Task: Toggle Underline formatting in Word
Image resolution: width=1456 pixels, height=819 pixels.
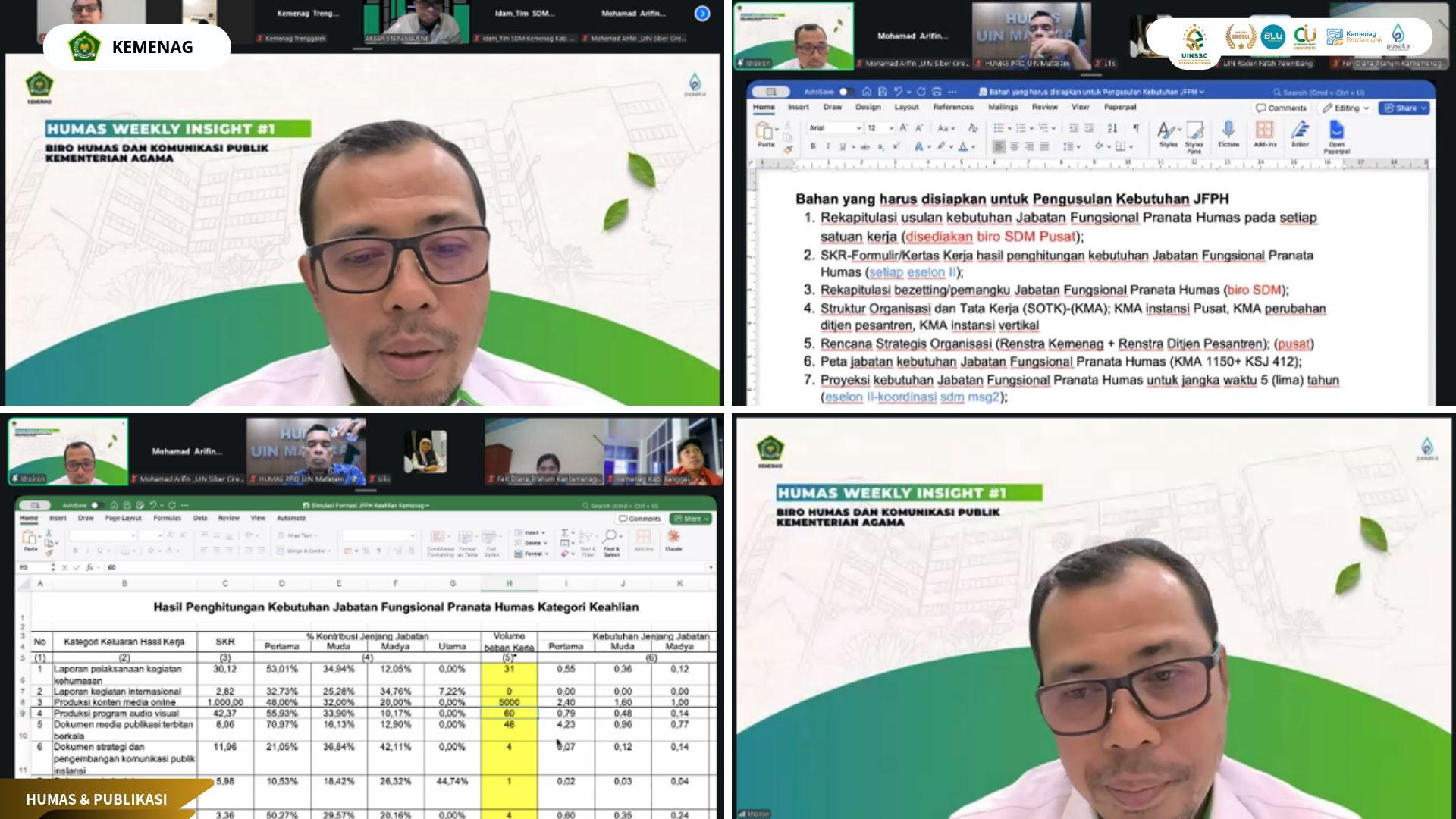Action: tap(842, 146)
